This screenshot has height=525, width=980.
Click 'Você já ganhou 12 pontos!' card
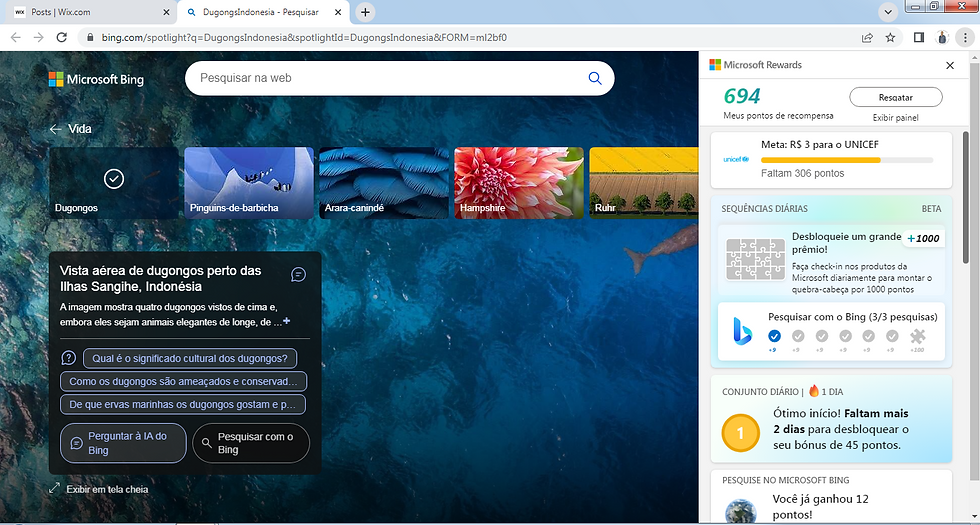pos(831,498)
